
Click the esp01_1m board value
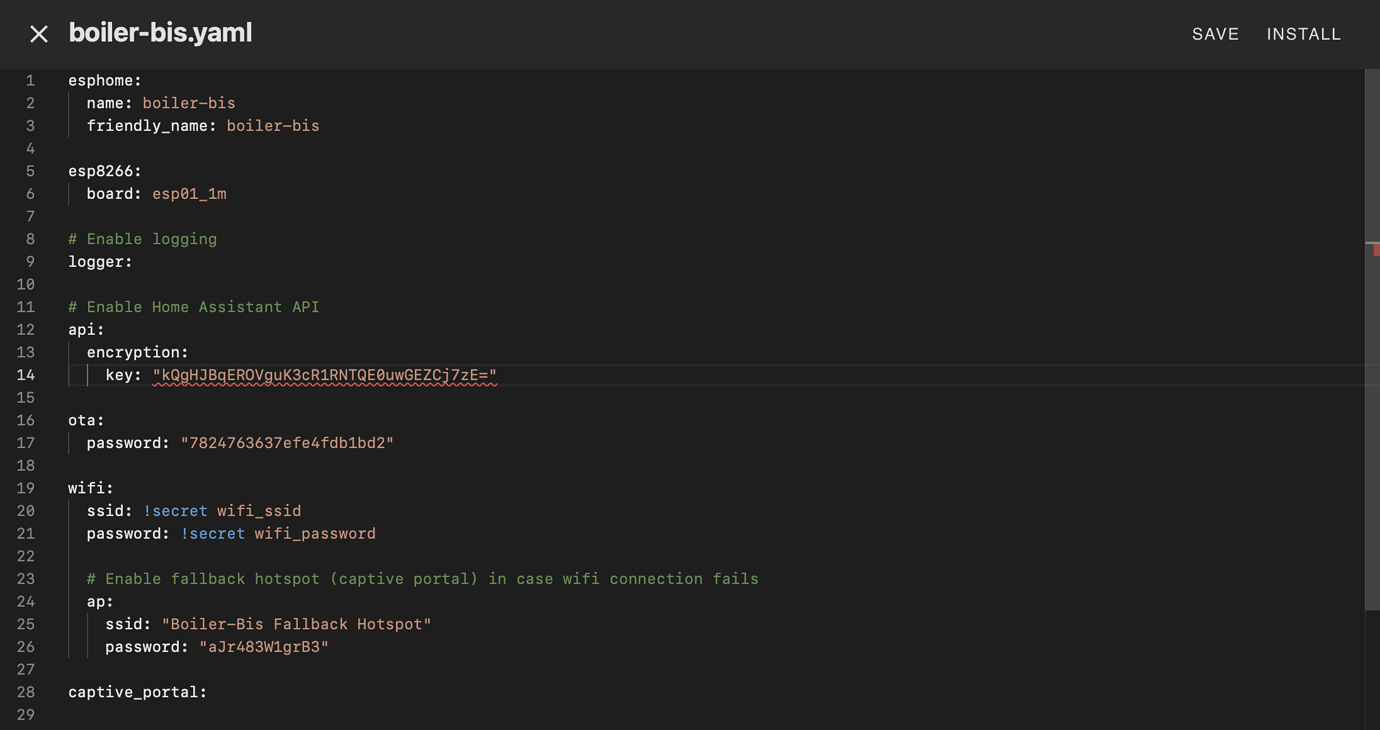[189, 194]
